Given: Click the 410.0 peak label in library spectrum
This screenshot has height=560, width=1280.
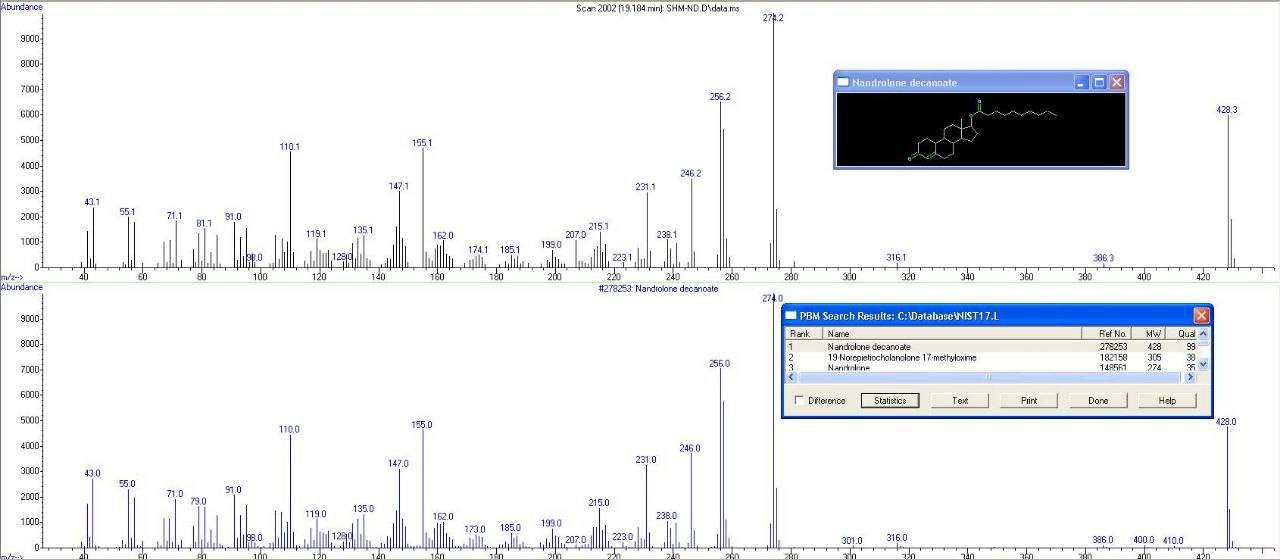Looking at the screenshot, I should [x=1173, y=540].
